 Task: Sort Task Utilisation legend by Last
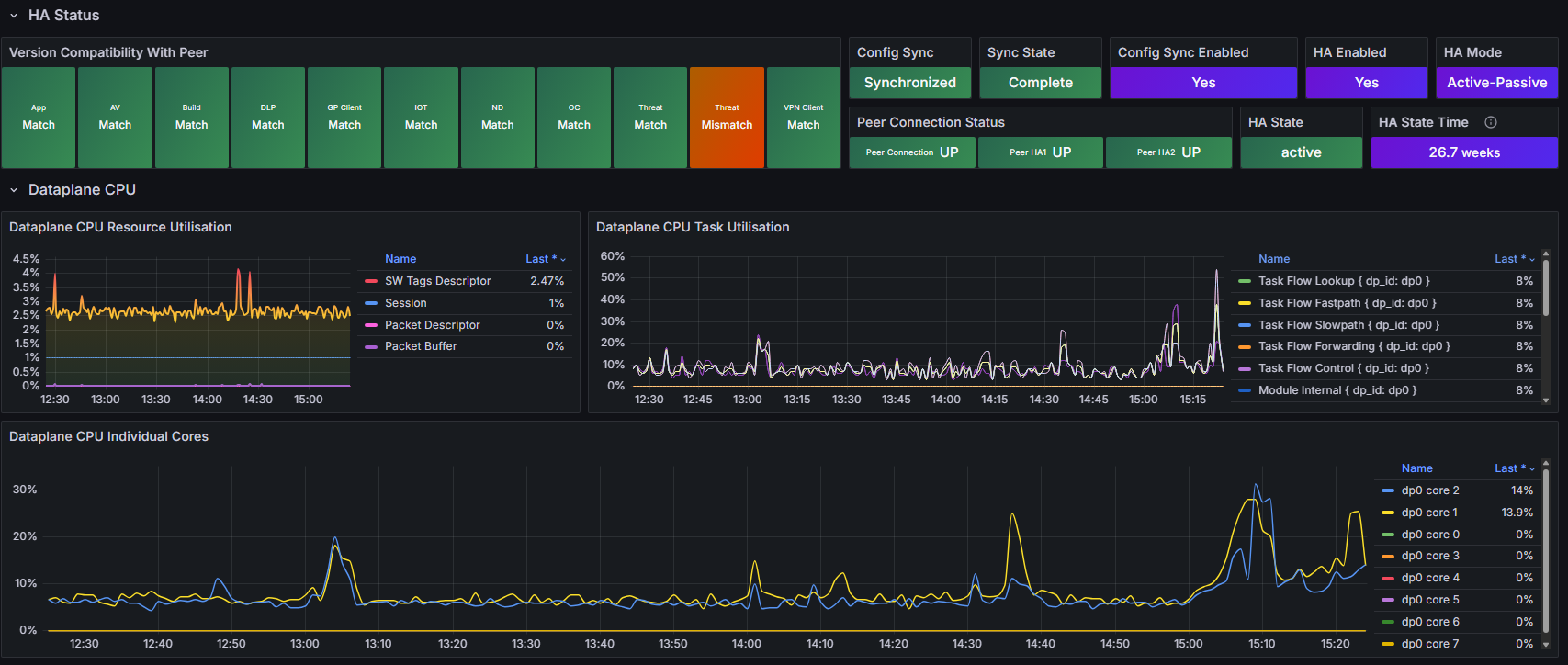click(1514, 259)
